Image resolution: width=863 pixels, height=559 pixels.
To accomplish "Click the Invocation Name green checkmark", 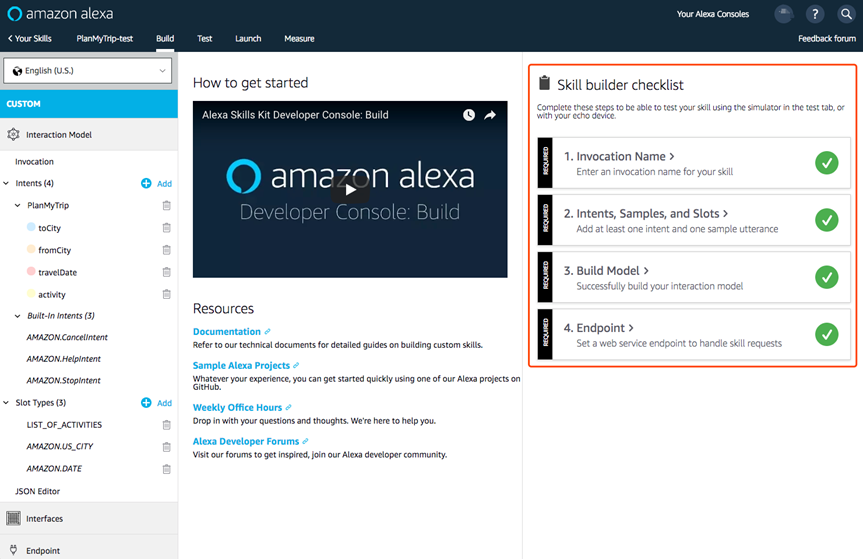I will click(x=826, y=163).
